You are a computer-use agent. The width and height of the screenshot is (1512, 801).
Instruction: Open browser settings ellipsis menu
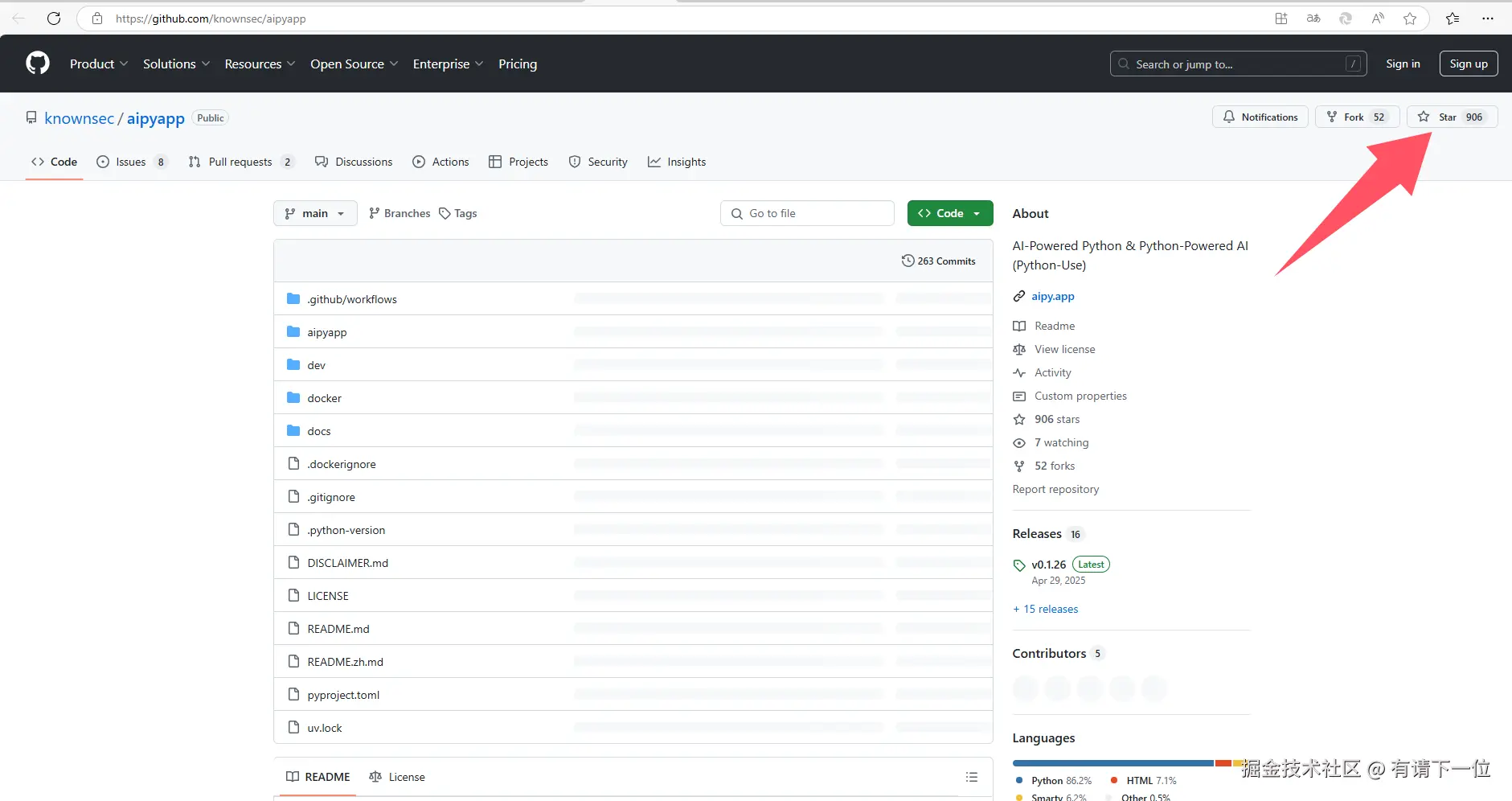click(1488, 18)
